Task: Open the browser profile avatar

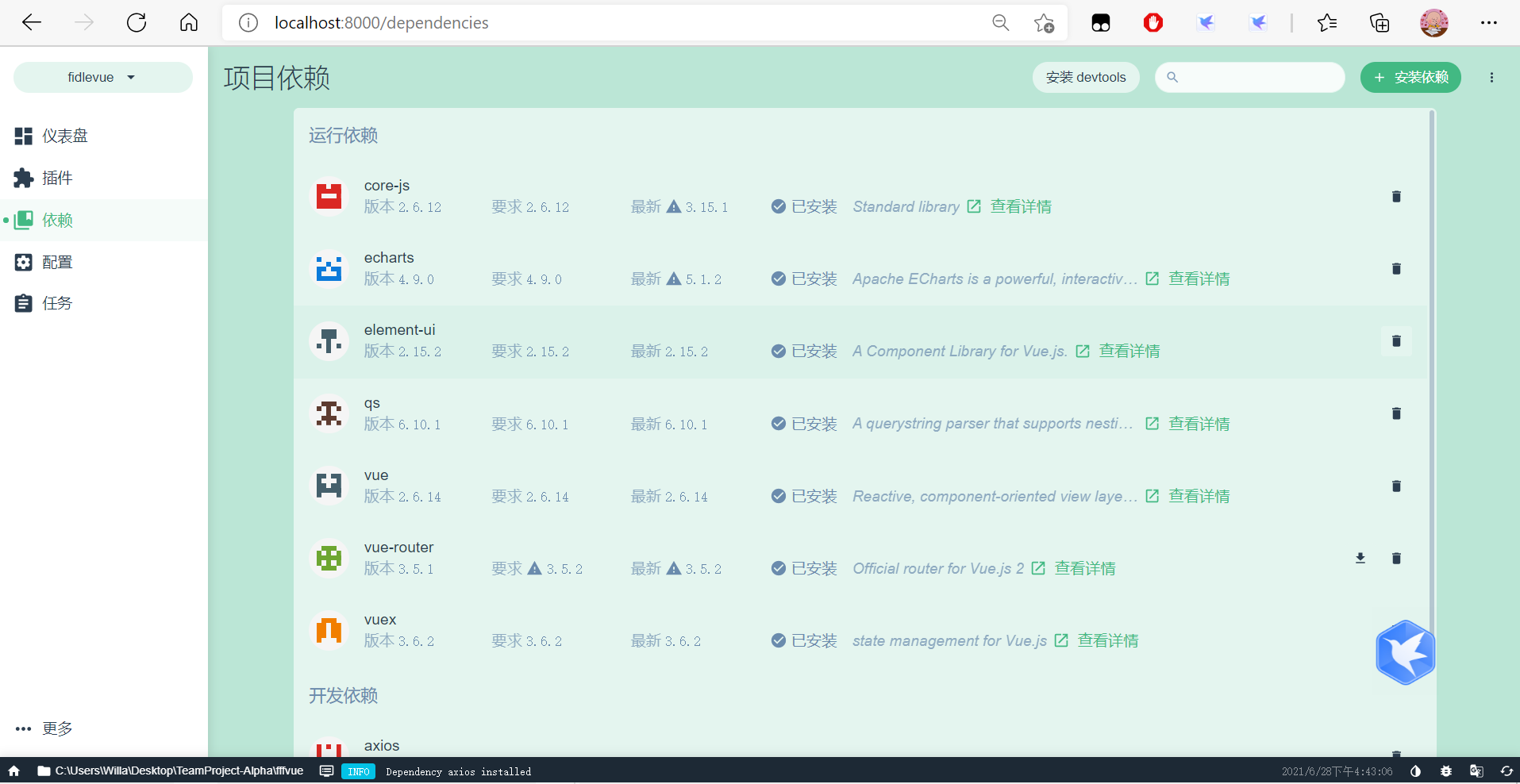Action: pyautogui.click(x=1434, y=23)
